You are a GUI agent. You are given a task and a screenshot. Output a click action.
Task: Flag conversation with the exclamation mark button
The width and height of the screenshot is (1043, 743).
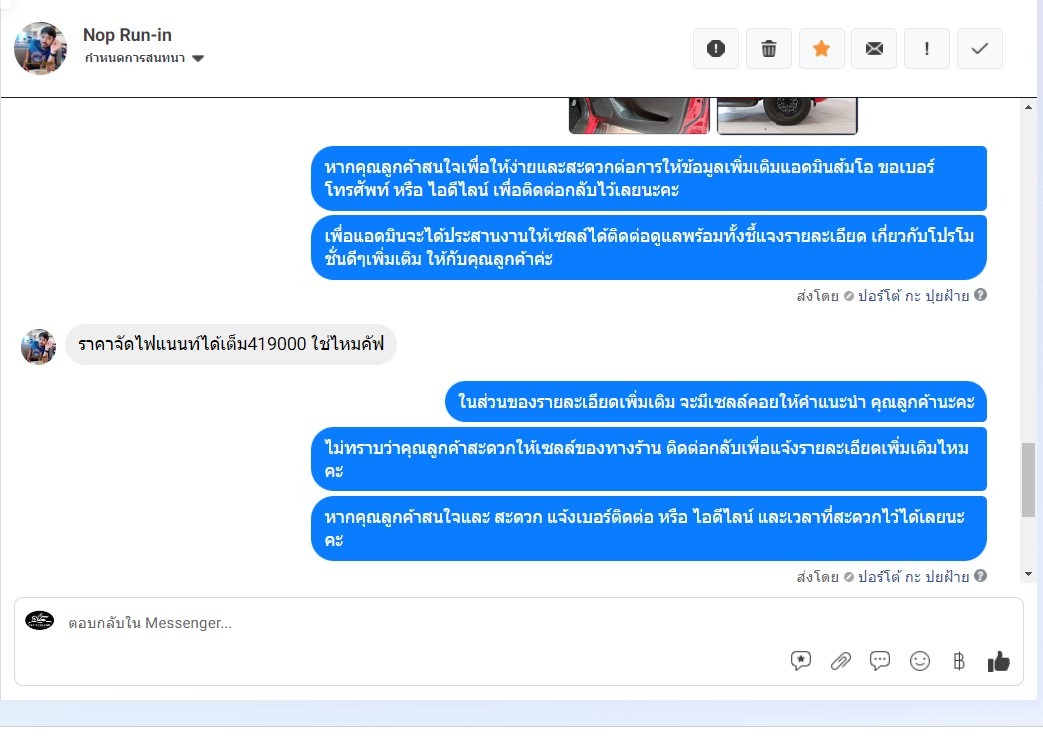tap(927, 49)
